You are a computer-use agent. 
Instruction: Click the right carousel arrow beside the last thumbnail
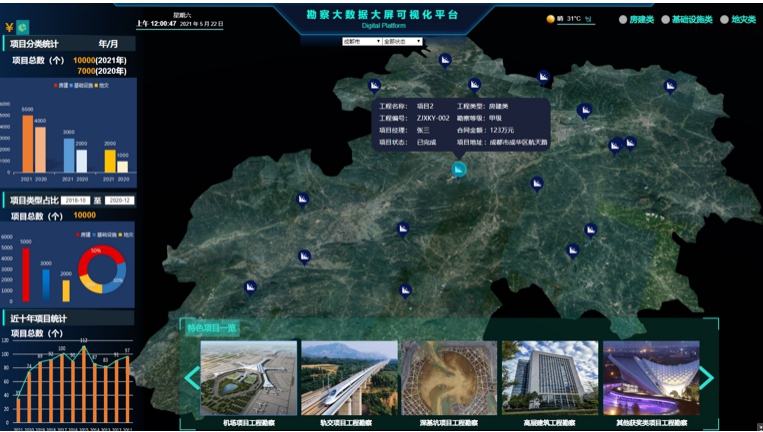coord(707,378)
